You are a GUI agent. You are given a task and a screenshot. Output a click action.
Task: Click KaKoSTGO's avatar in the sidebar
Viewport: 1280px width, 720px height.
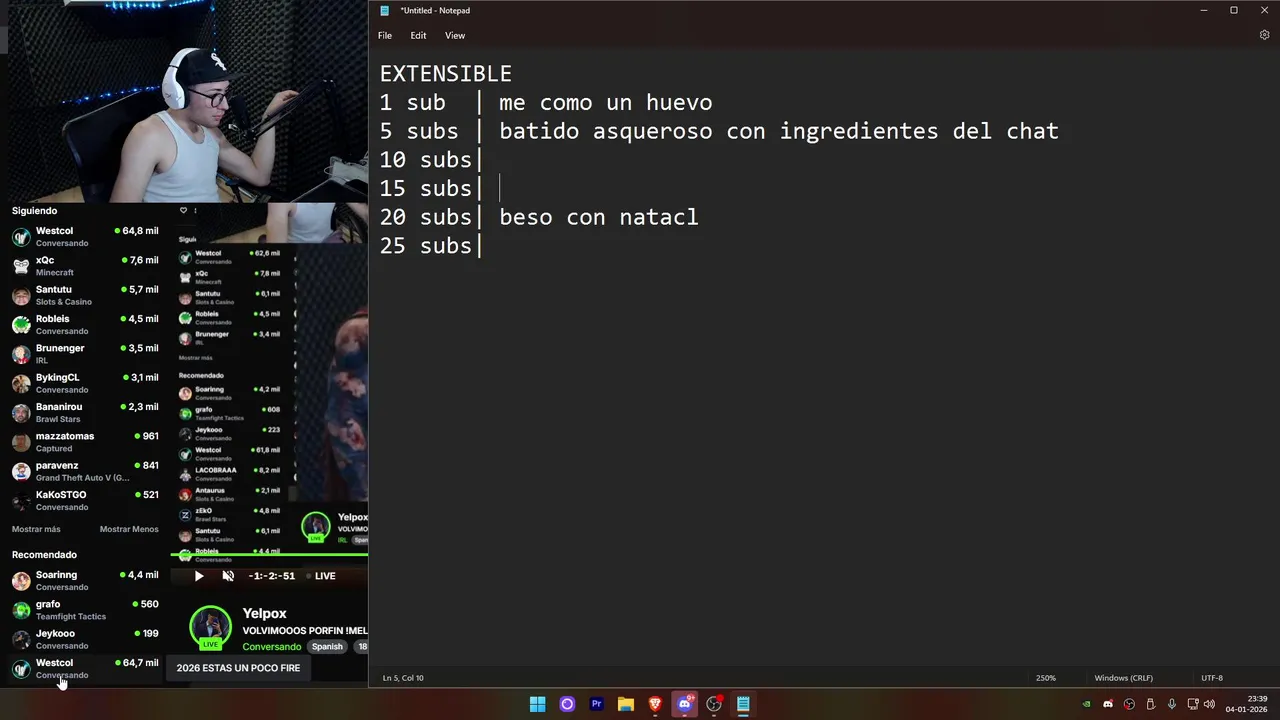21,501
